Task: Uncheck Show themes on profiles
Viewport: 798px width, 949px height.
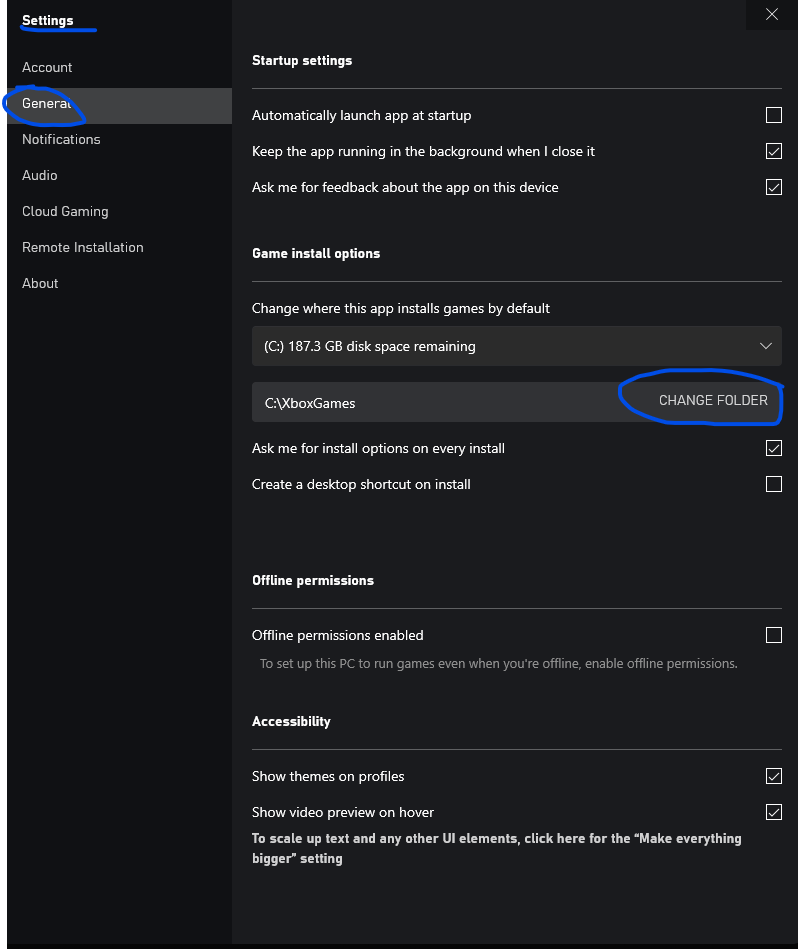Action: coord(773,776)
